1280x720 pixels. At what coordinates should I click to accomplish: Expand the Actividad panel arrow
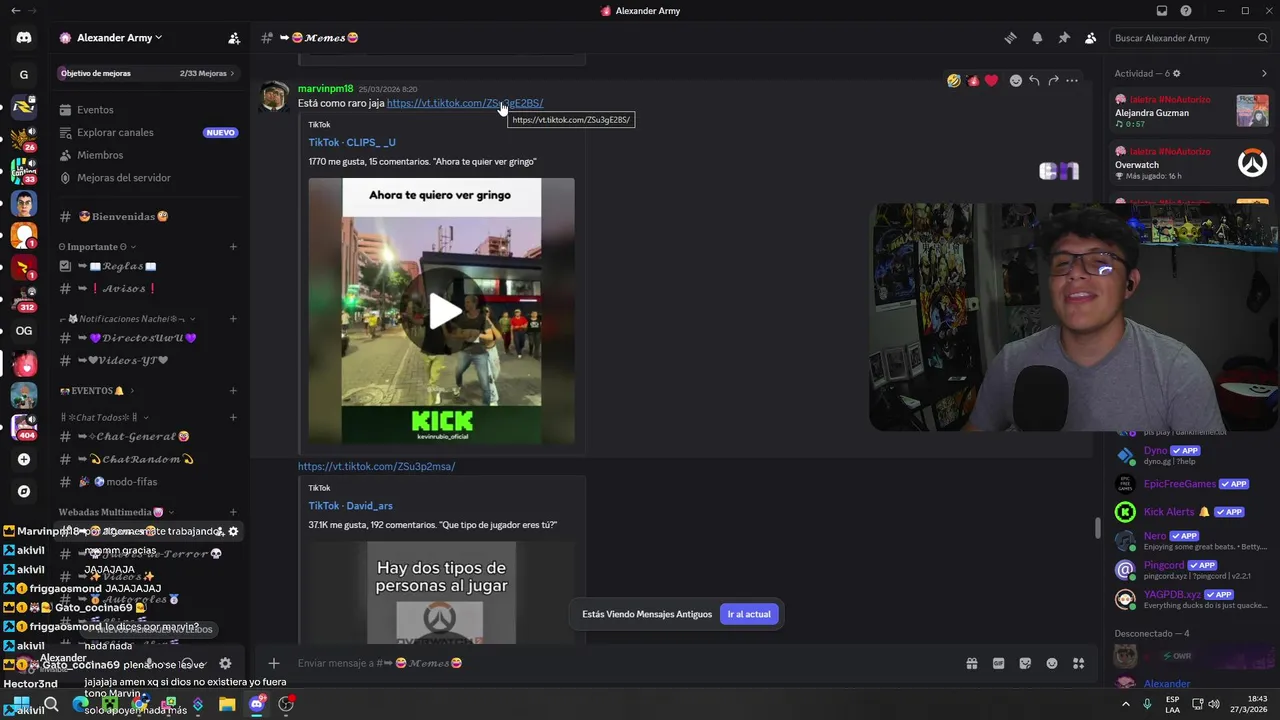[1264, 73]
